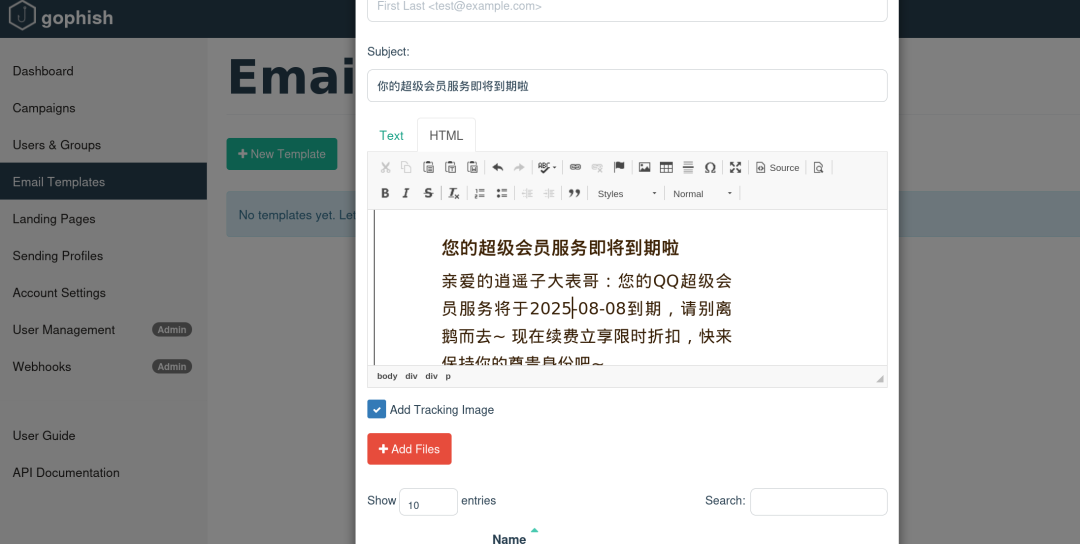Insert a bulleted list

tap(502, 193)
